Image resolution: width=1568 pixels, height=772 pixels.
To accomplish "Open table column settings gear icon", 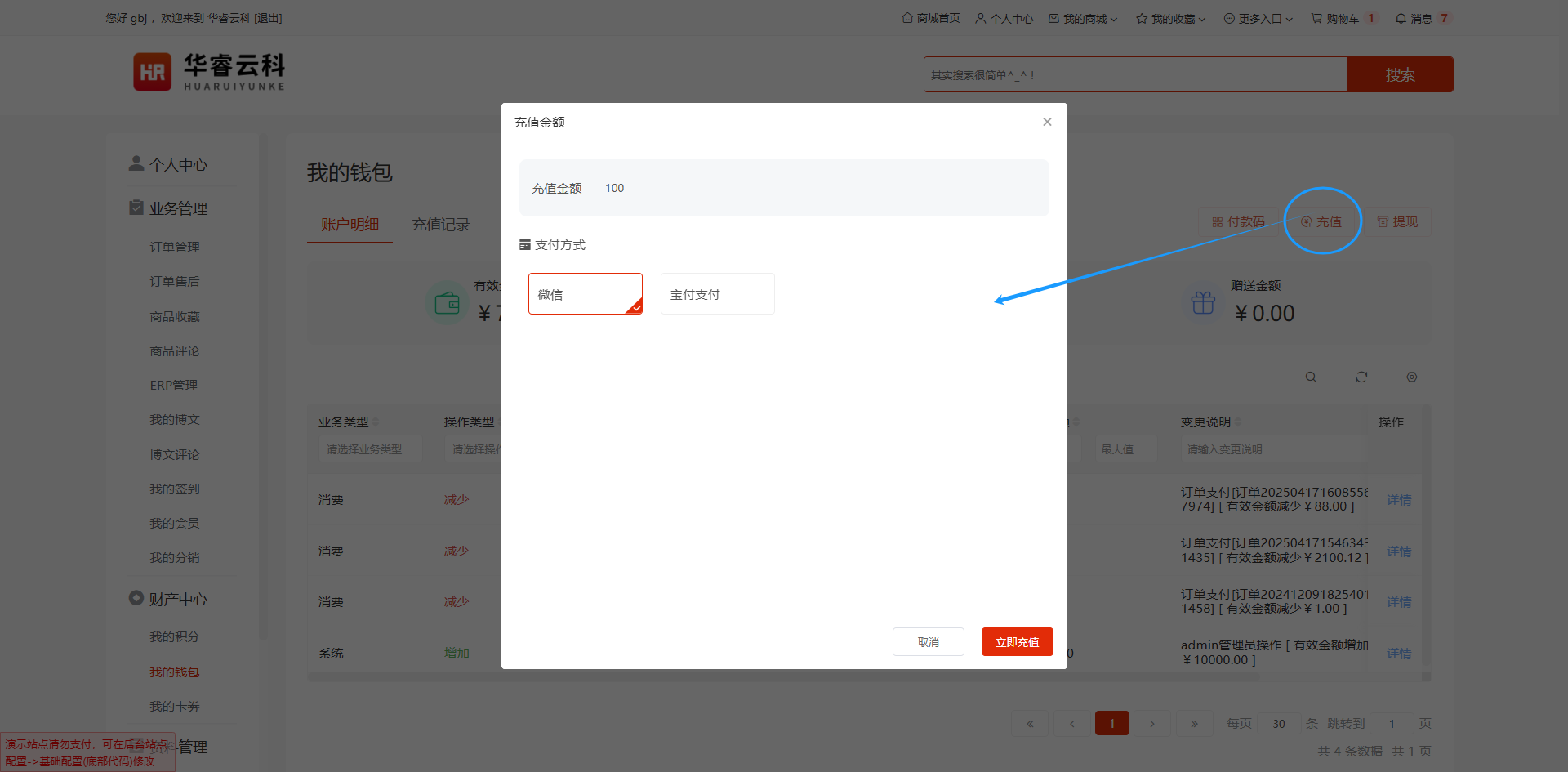I will (x=1412, y=377).
